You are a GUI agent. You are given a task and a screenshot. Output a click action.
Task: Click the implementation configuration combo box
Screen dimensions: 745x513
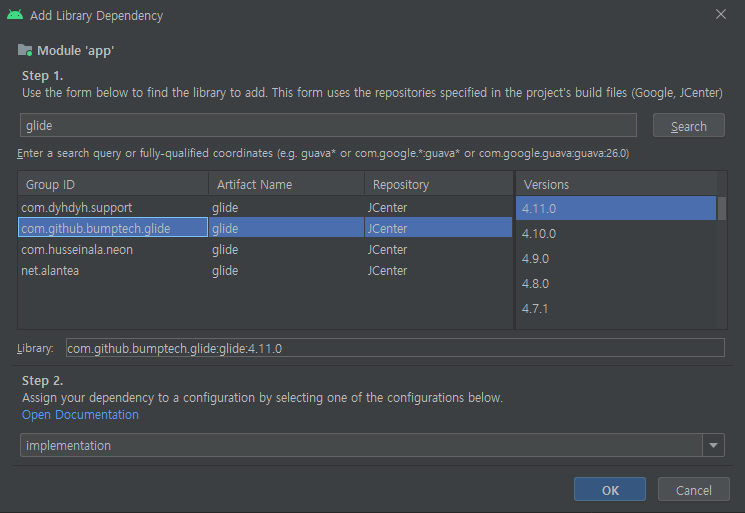(x=372, y=445)
